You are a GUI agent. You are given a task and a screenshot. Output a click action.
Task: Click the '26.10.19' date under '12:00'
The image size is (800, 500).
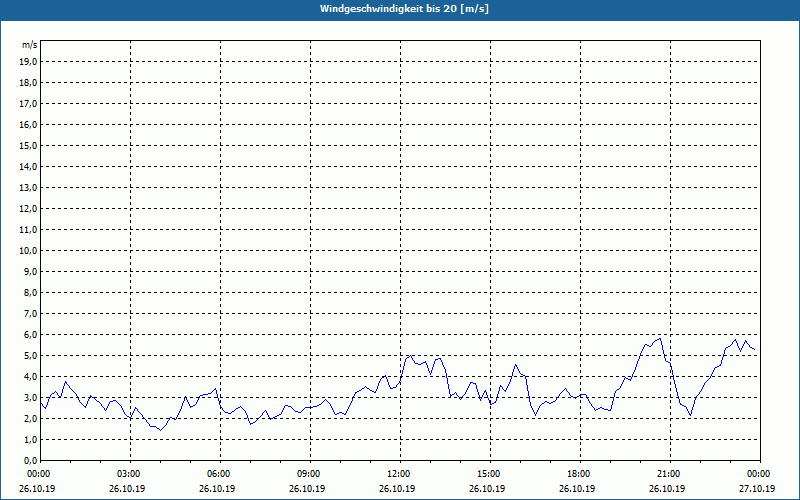[x=397, y=489]
